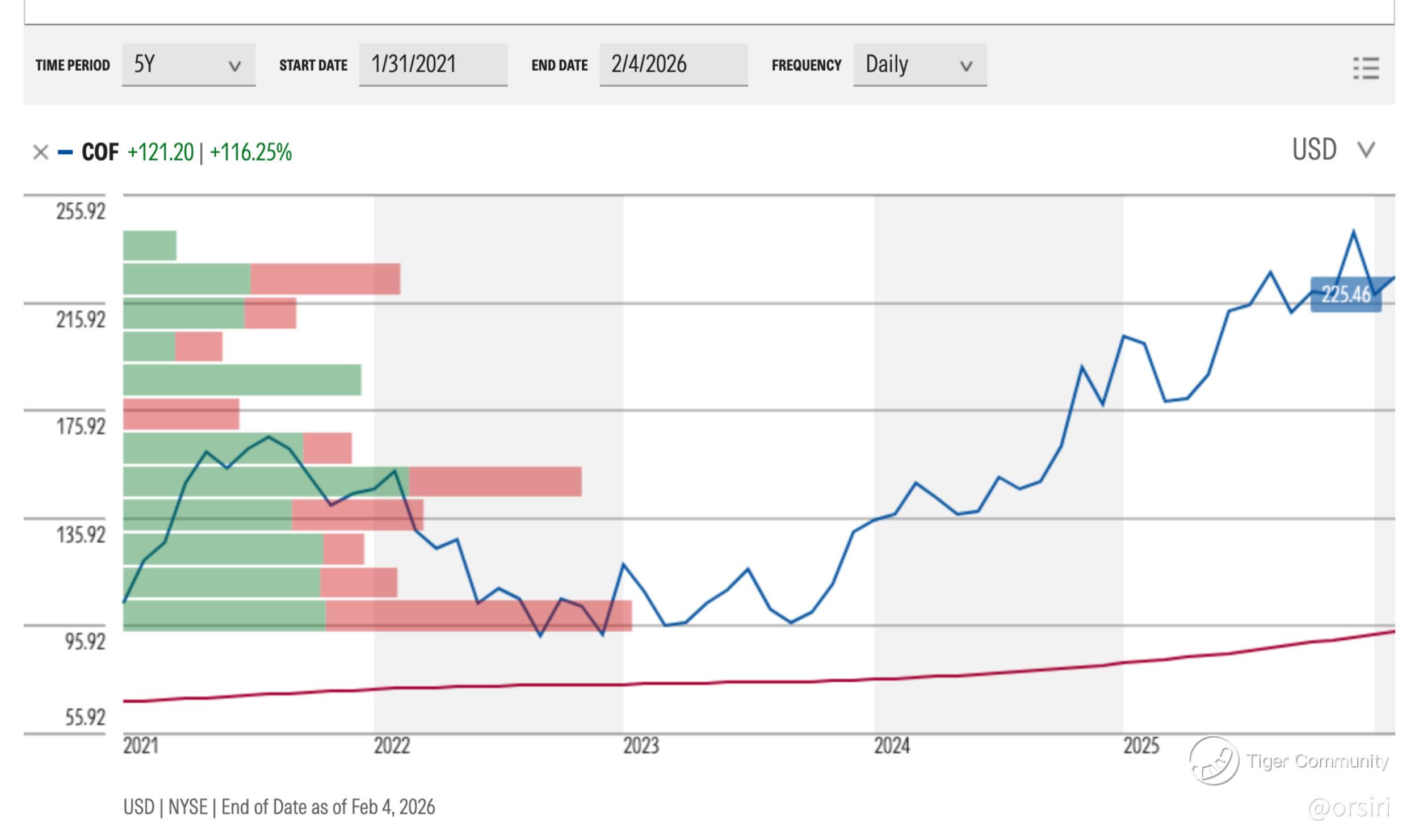Click the @orsiri watermark handle
1419x840 pixels.
click(1349, 807)
